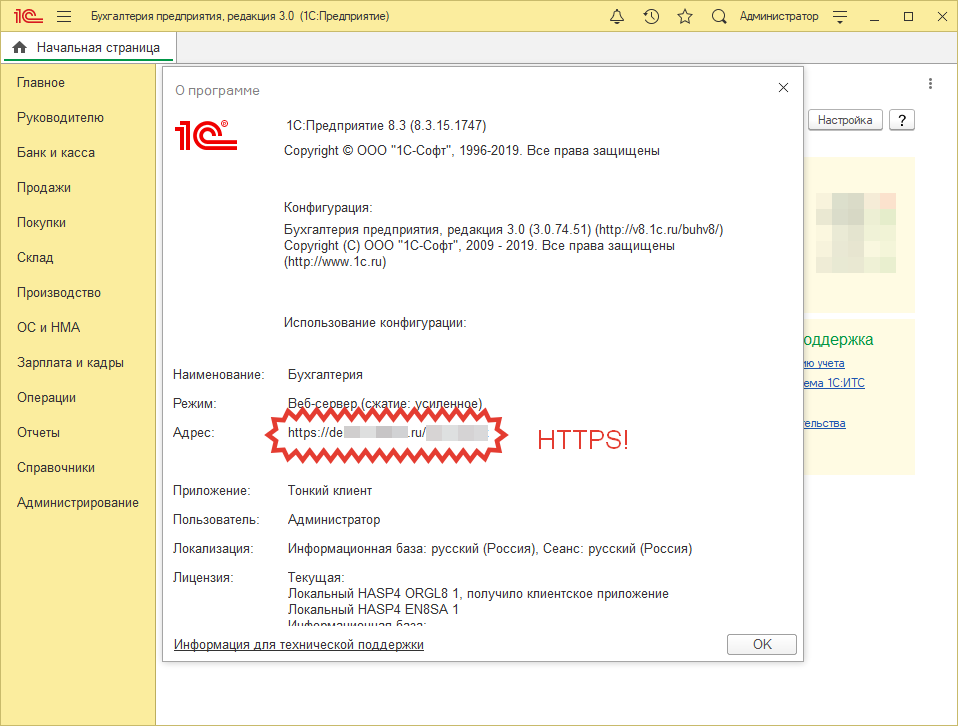Open the Отчеты section
The height and width of the screenshot is (726, 958).
click(x=39, y=433)
